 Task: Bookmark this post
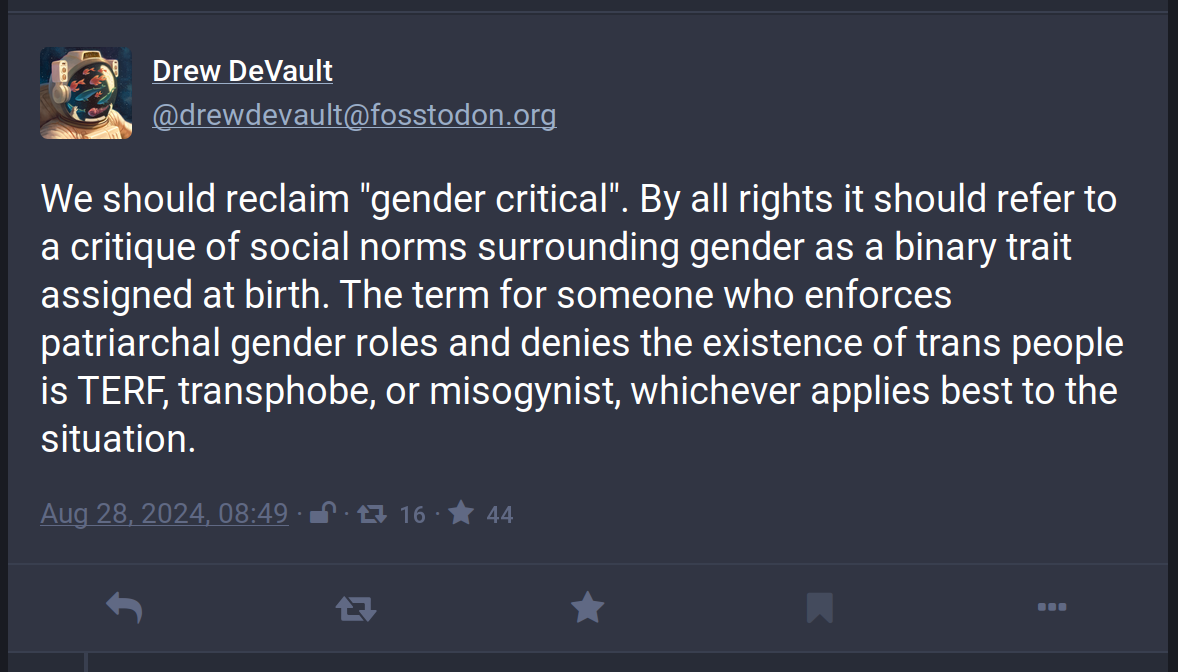[x=820, y=607]
